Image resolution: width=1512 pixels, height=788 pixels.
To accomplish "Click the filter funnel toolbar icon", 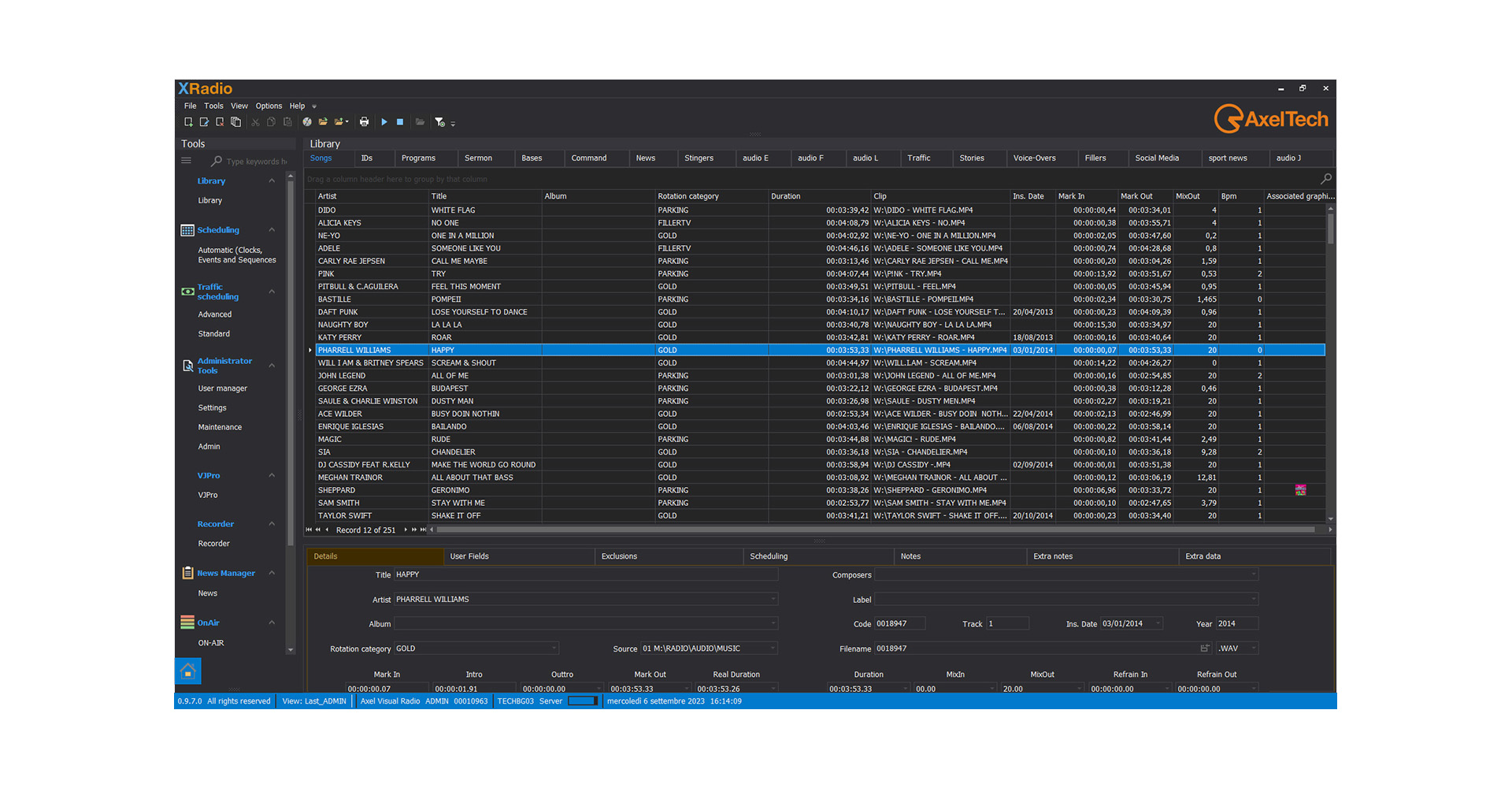I will point(440,122).
